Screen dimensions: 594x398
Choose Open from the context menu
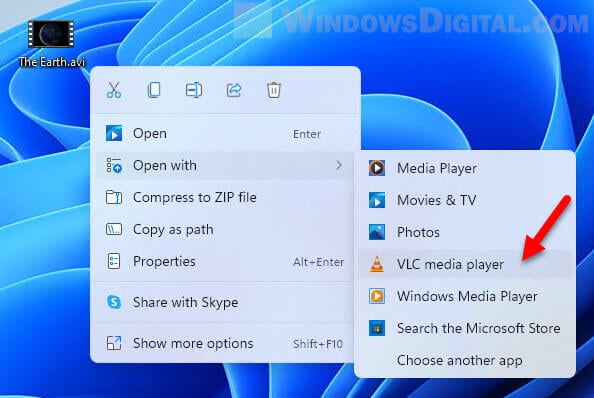pyautogui.click(x=225, y=134)
